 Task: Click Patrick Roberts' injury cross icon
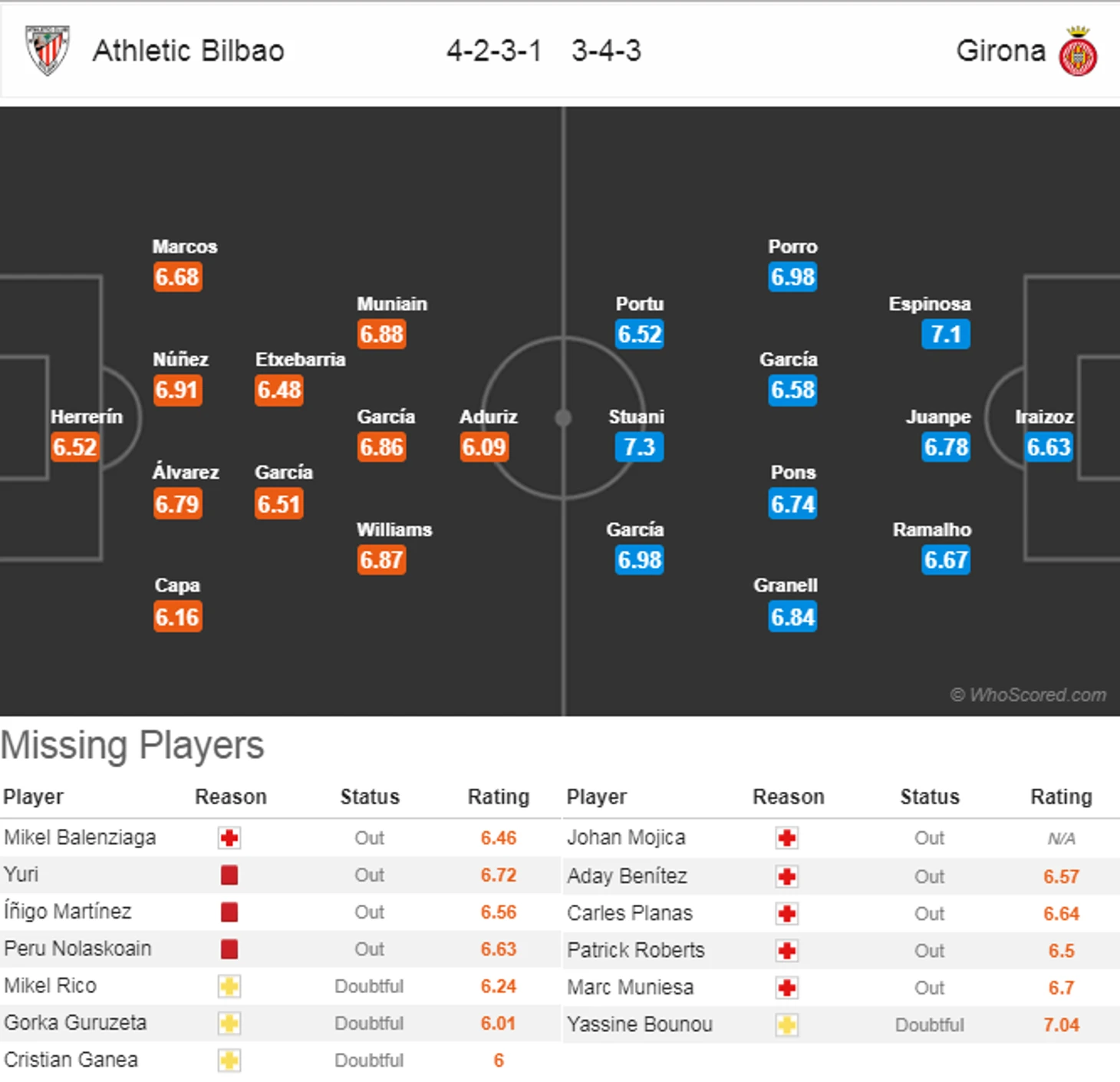click(786, 951)
